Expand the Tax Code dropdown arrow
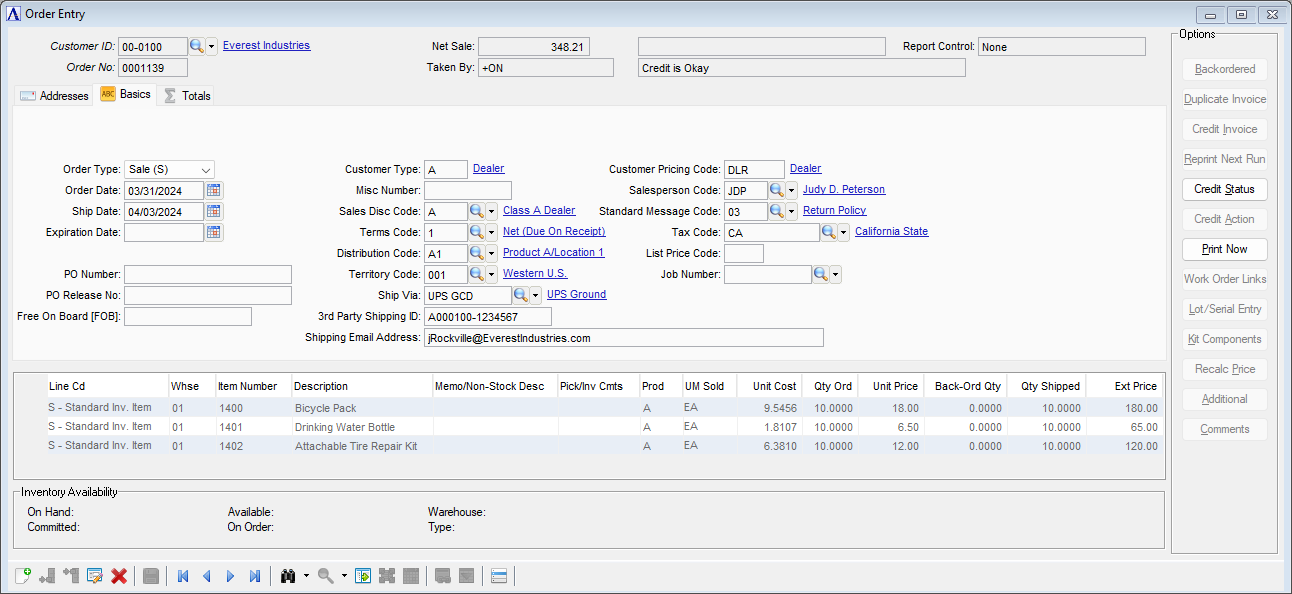 click(843, 232)
